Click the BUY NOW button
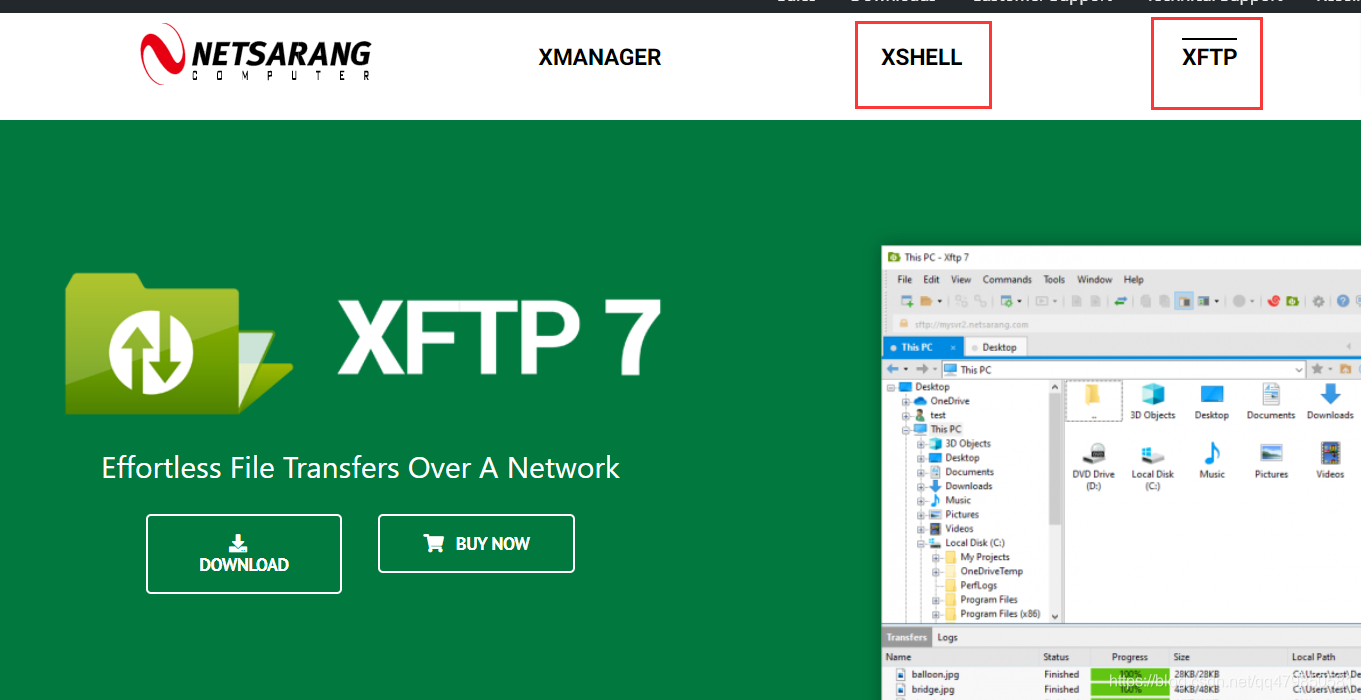Image resolution: width=1361 pixels, height=700 pixels. pyautogui.click(x=476, y=543)
